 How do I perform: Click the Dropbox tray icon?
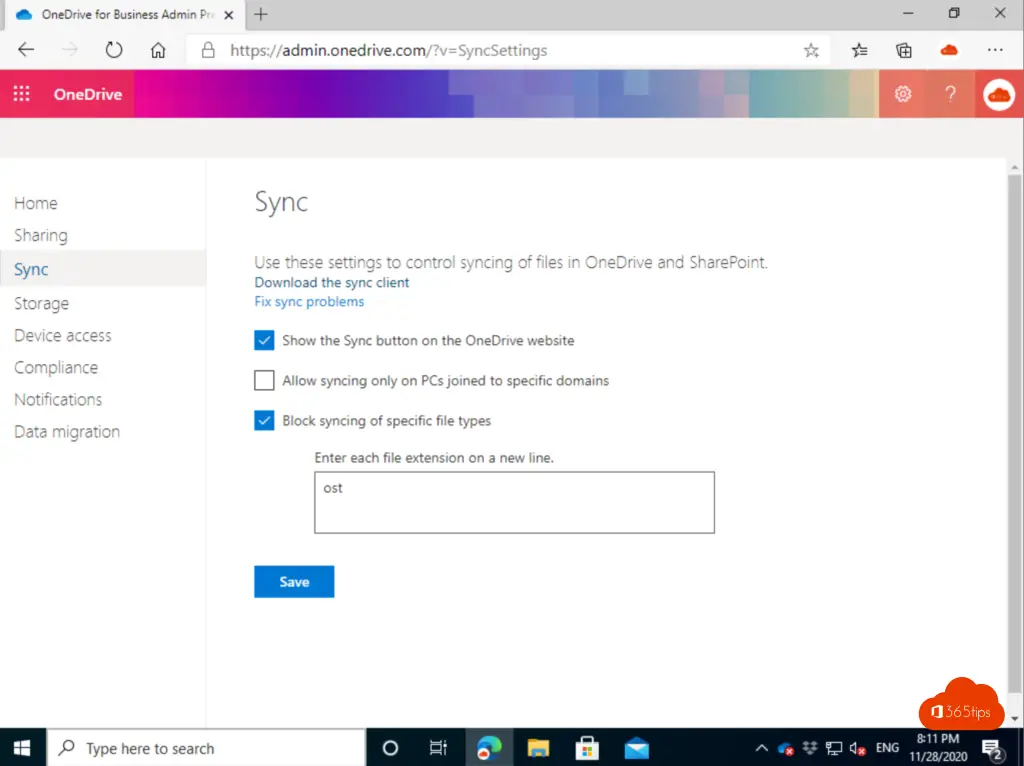(810, 748)
